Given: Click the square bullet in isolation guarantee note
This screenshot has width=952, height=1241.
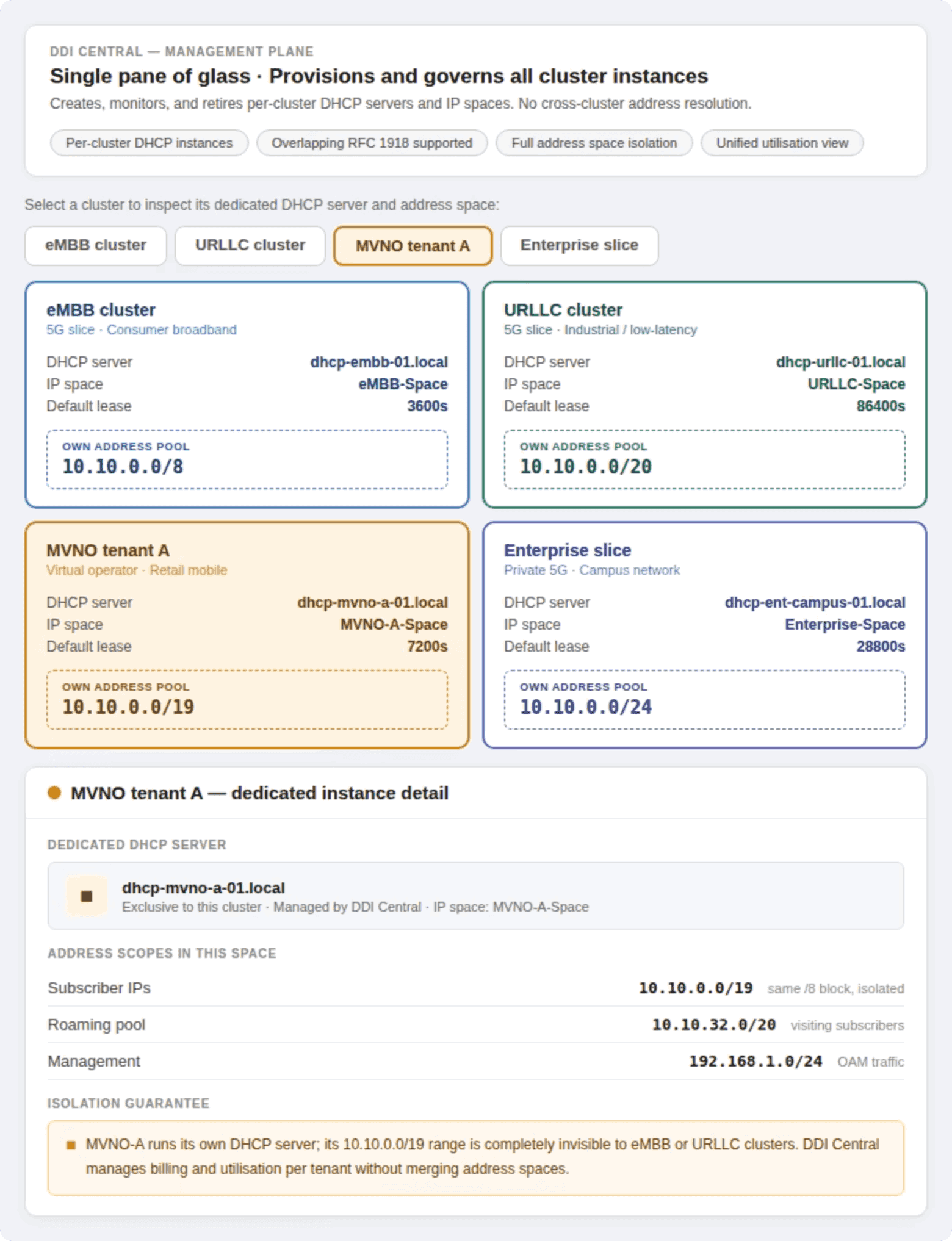Looking at the screenshot, I should [71, 1145].
